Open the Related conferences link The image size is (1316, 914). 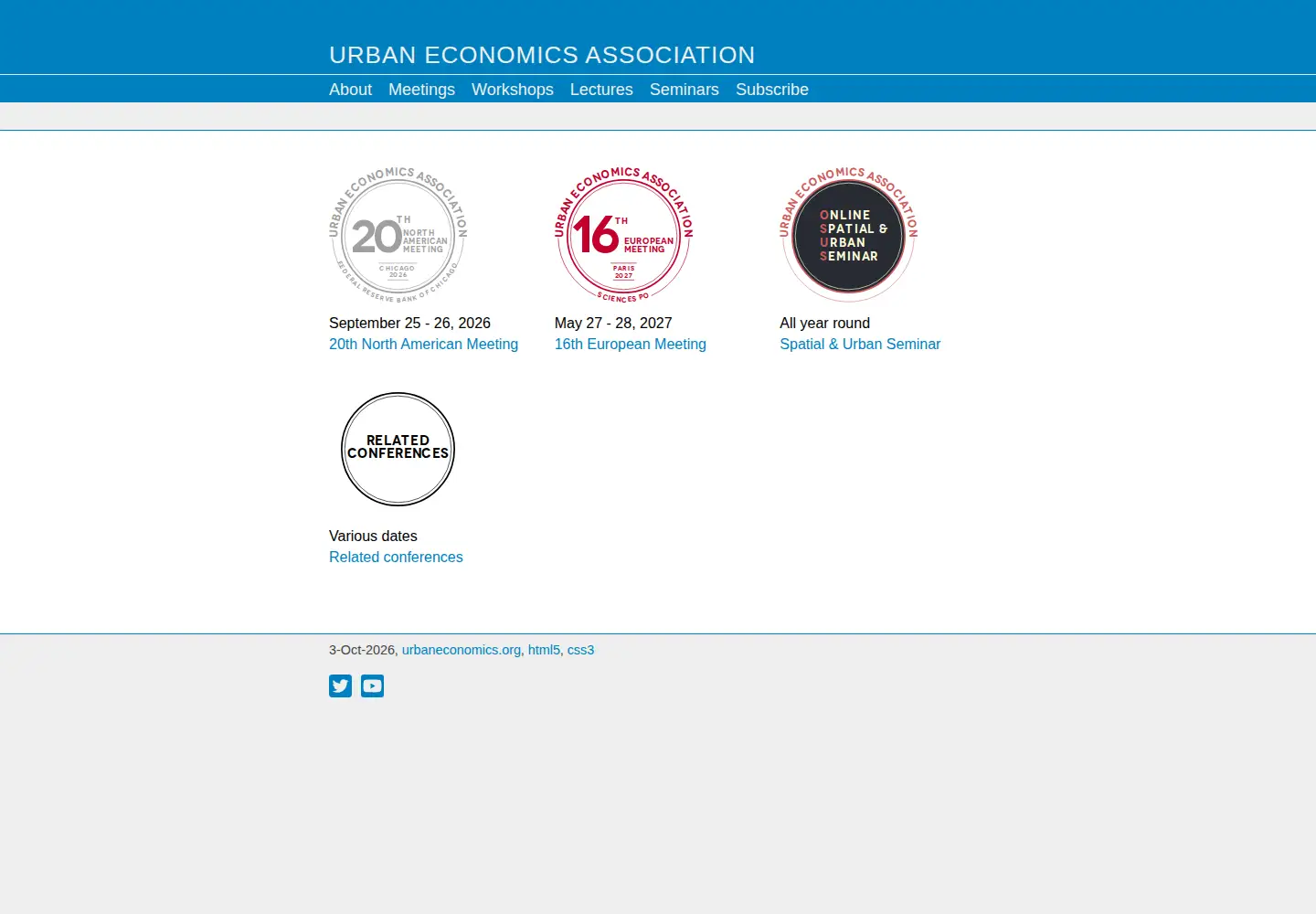pyautogui.click(x=396, y=557)
